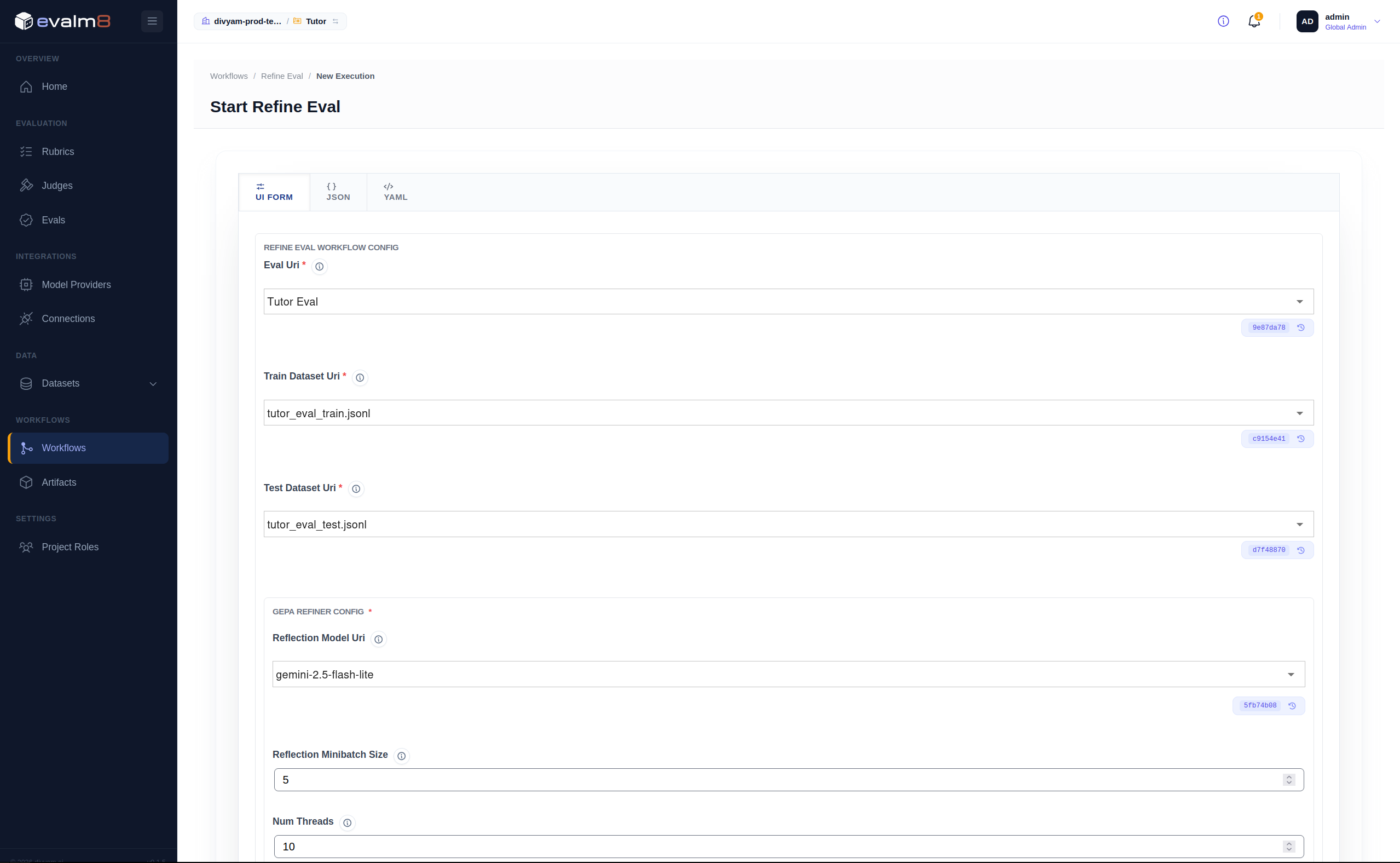Open version history next to c9154e41
The height and width of the screenshot is (863, 1400).
1301,439
